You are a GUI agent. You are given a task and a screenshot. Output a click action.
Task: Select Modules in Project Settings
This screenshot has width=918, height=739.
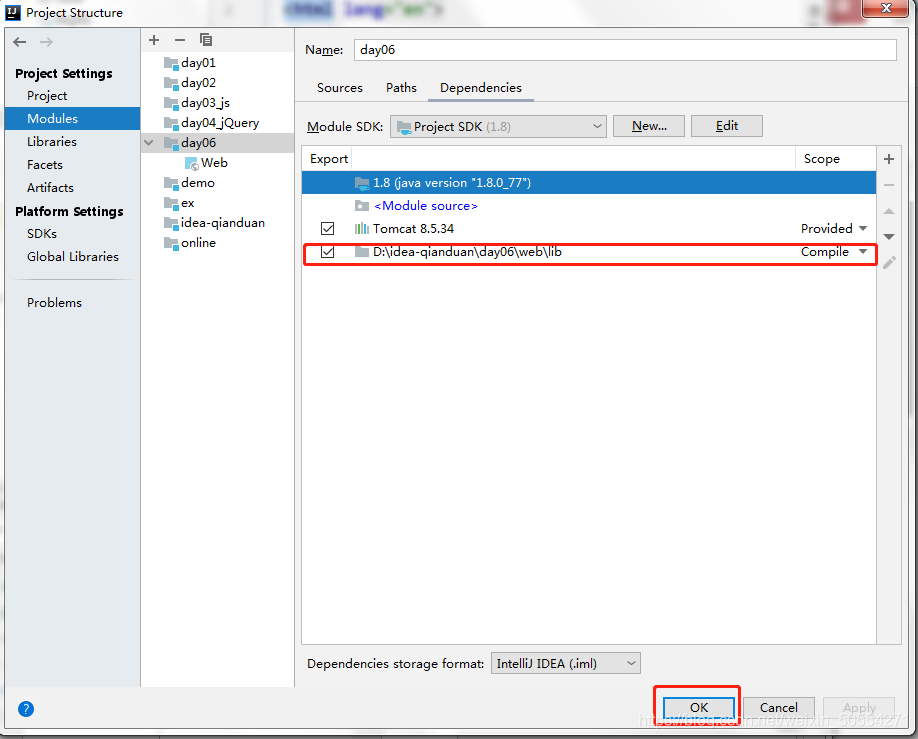[x=73, y=119]
